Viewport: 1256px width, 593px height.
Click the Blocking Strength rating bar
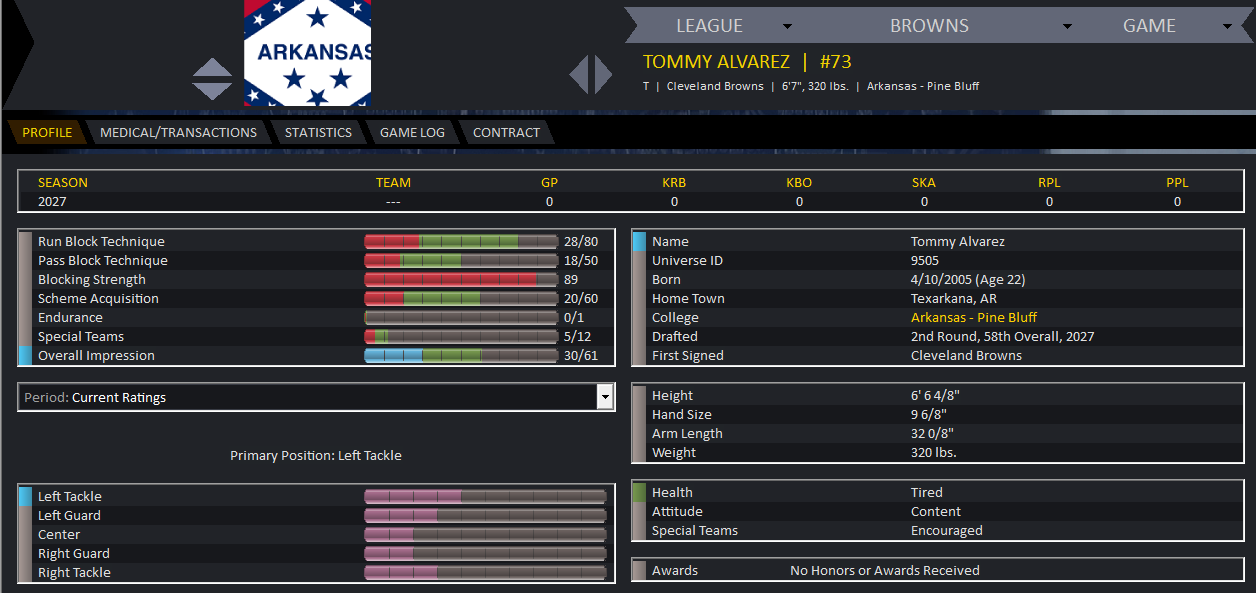pos(461,279)
